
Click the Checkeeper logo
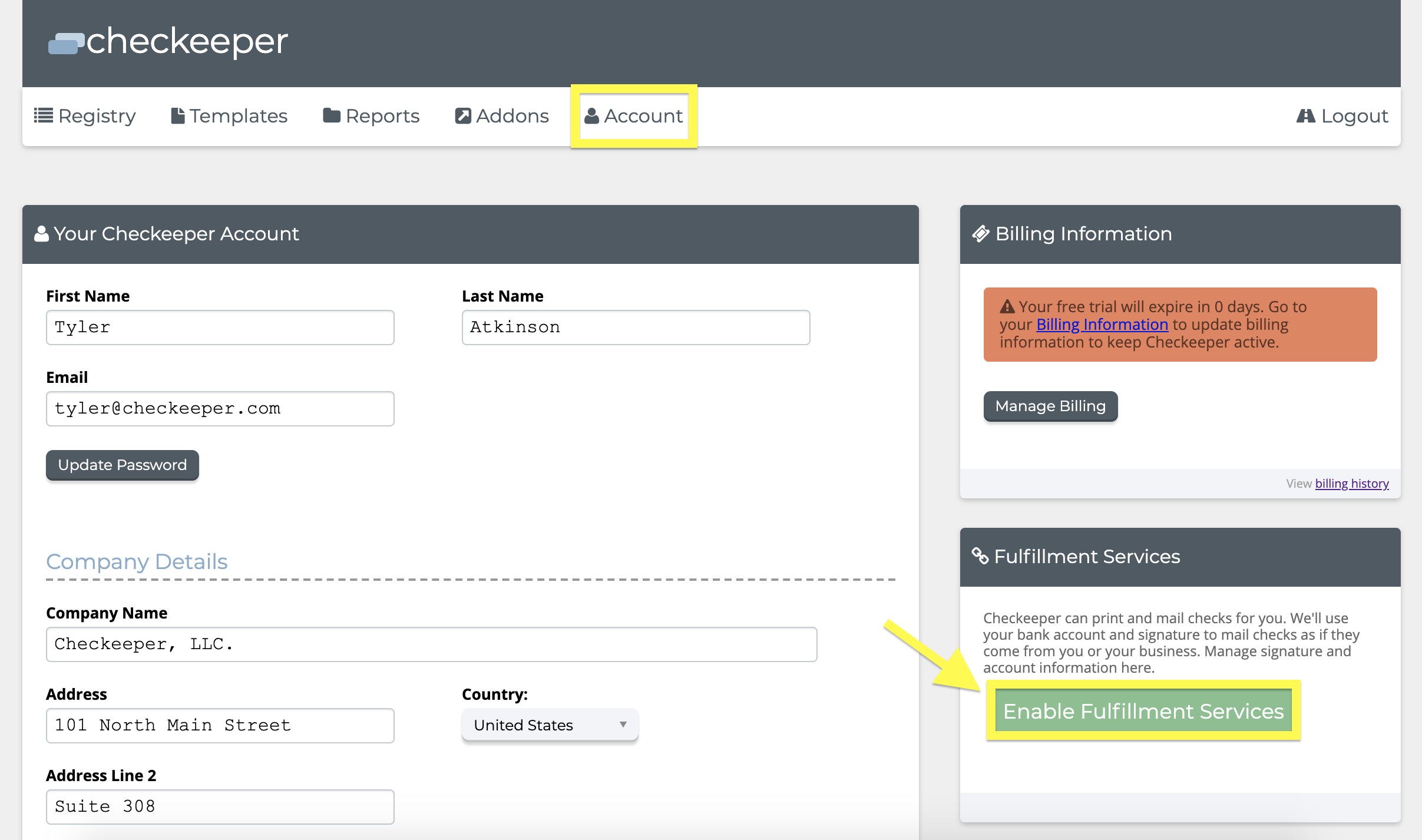tap(168, 42)
